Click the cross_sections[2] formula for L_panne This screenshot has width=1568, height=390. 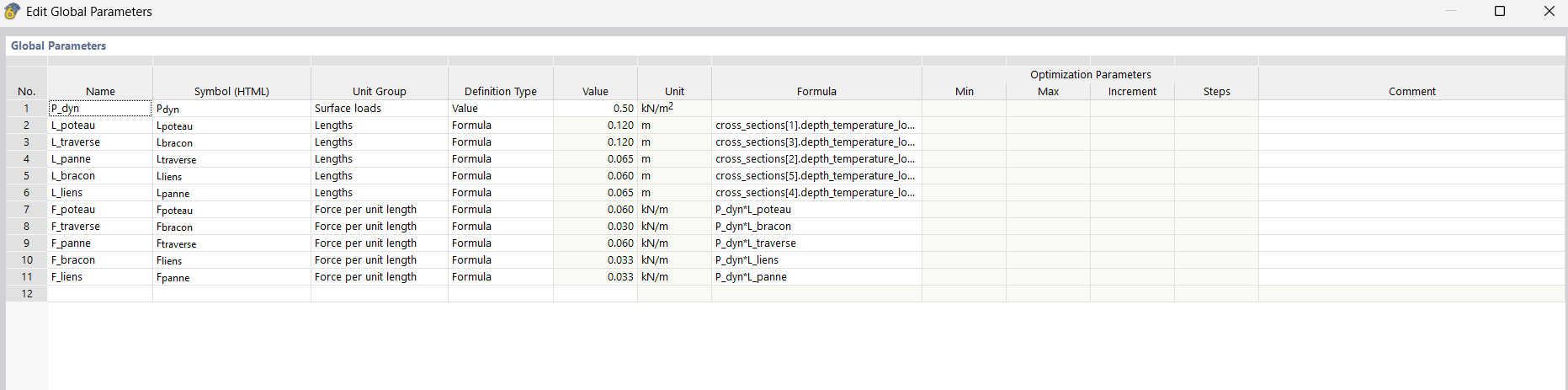[x=816, y=159]
